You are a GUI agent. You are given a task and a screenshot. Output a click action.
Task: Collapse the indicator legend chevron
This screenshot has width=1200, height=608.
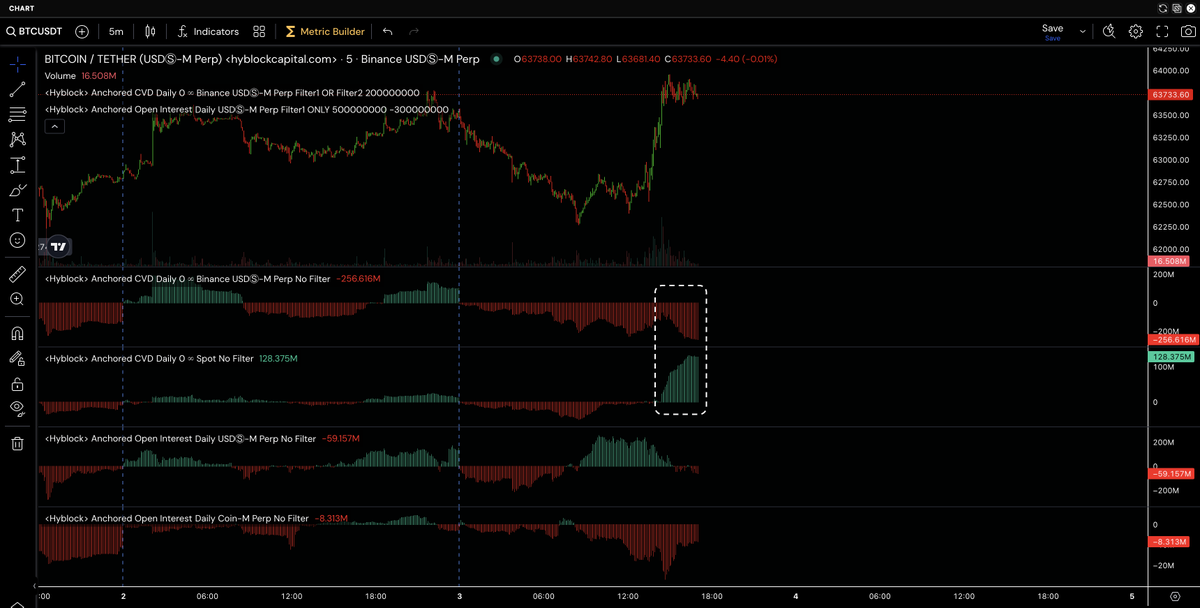pos(54,126)
